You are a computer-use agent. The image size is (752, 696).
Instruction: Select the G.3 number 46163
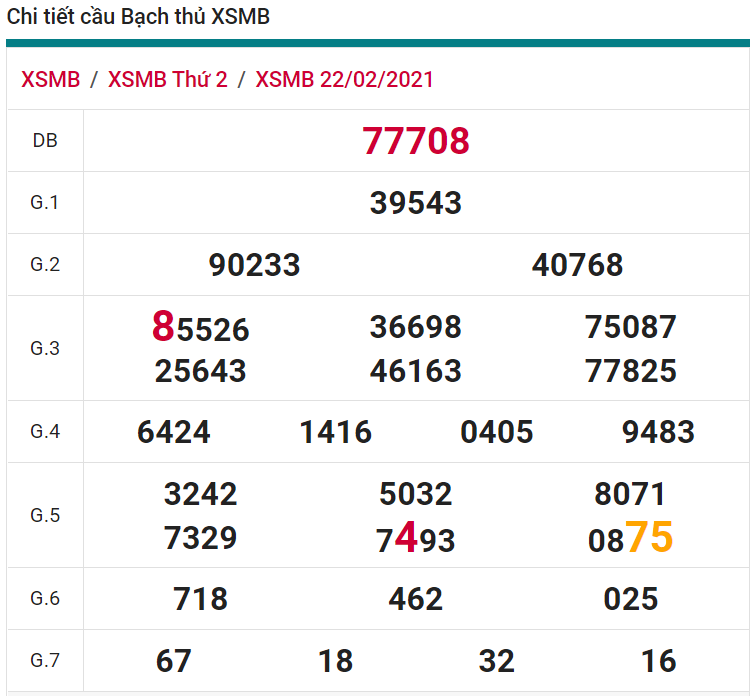tap(415, 371)
